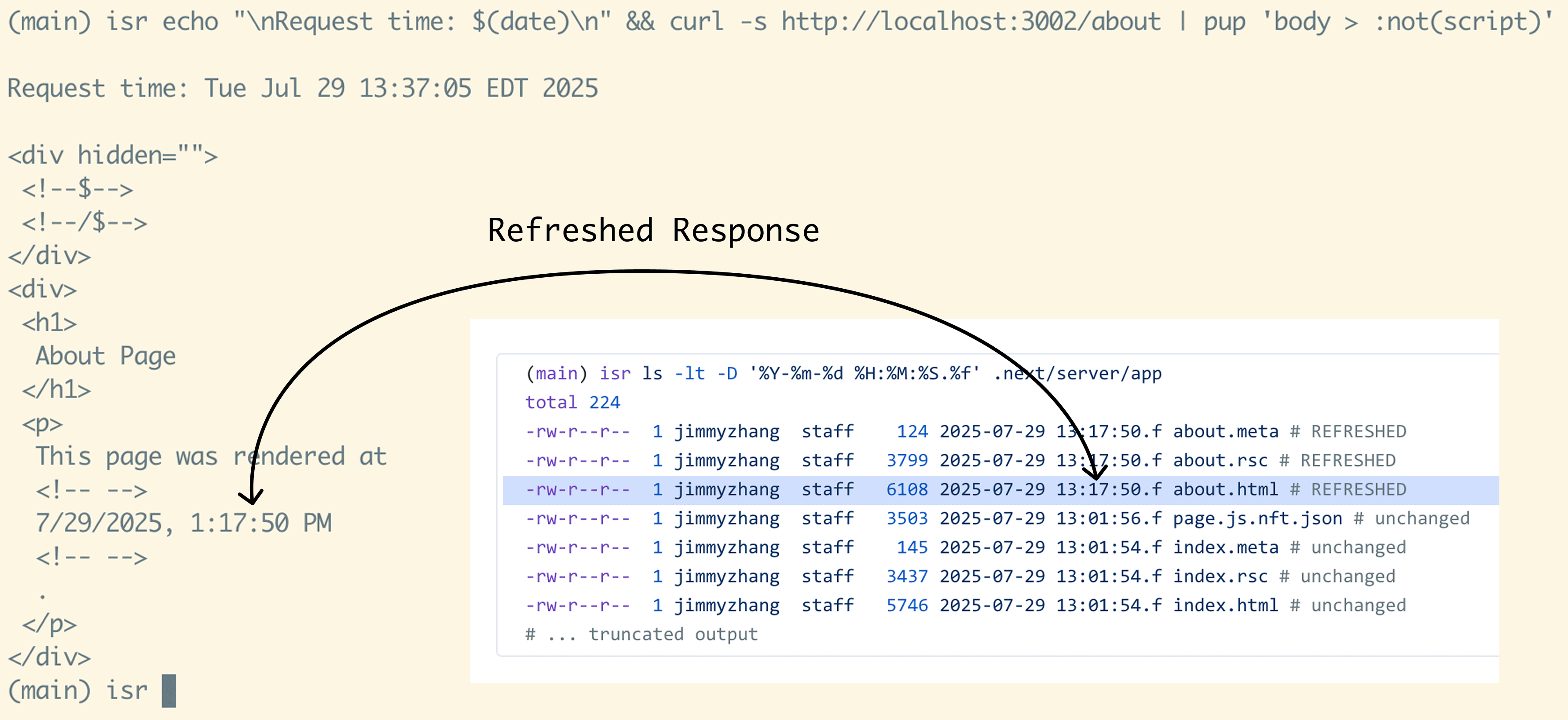This screenshot has width=1568, height=720.
Task: Click the opening '<h1>' tag
Action: pos(49,322)
